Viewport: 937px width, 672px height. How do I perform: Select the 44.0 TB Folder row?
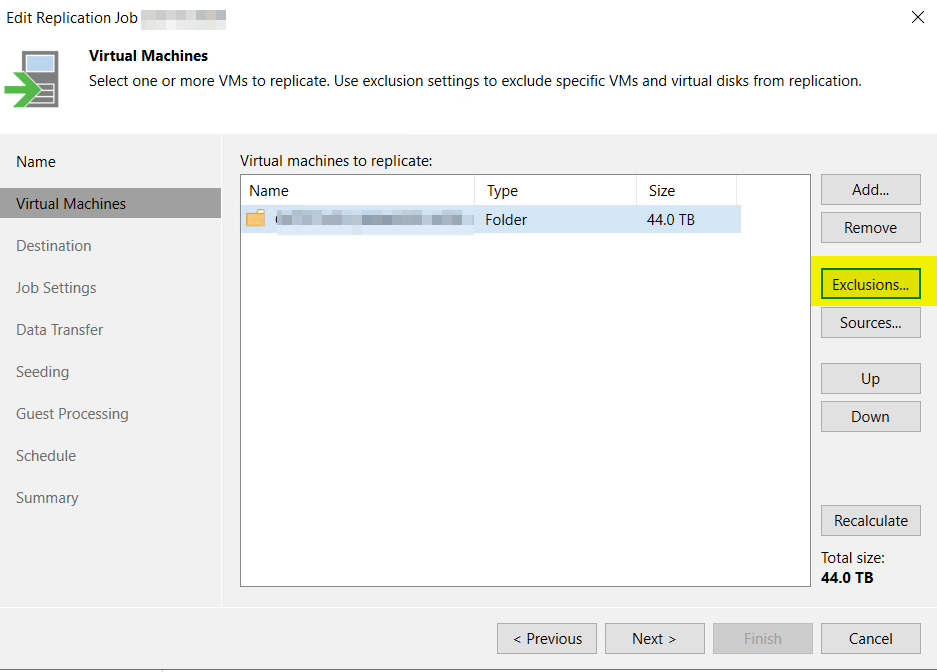[560, 220]
